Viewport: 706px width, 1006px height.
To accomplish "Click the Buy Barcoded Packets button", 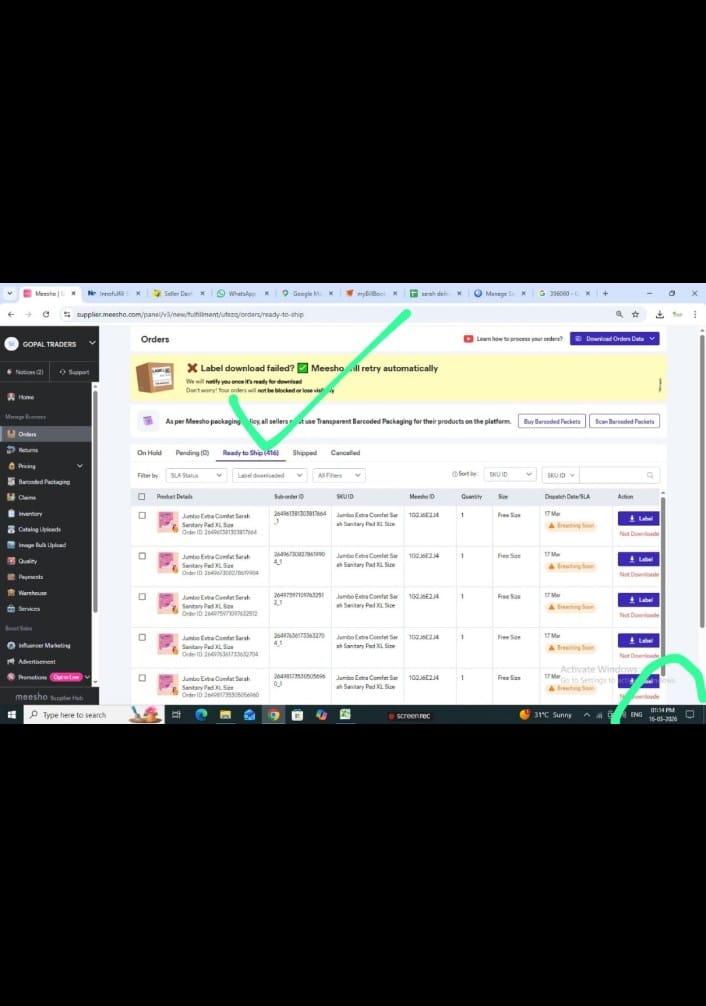I will click(x=550, y=421).
